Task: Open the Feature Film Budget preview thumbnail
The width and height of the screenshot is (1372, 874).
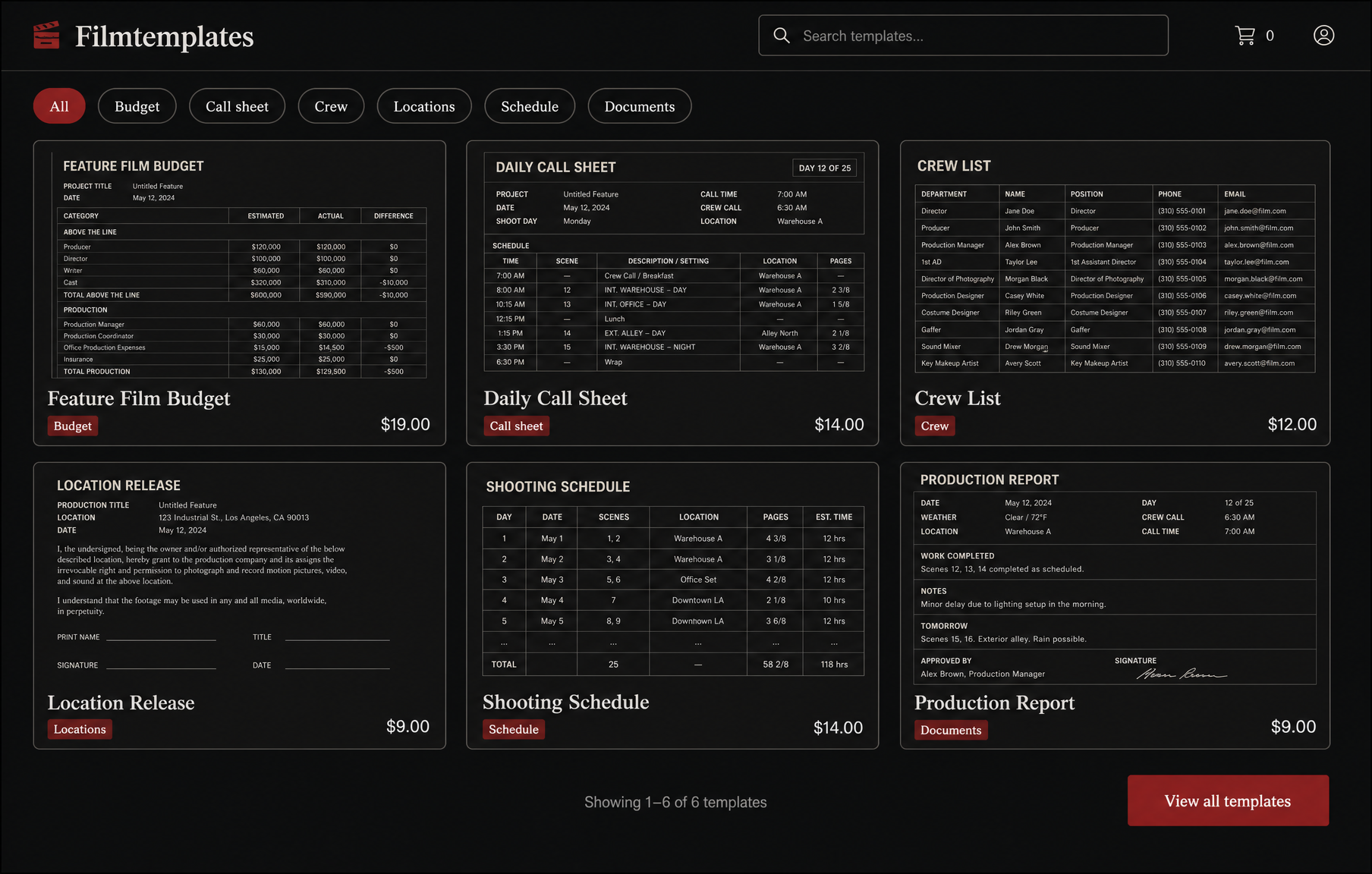Action: point(240,265)
